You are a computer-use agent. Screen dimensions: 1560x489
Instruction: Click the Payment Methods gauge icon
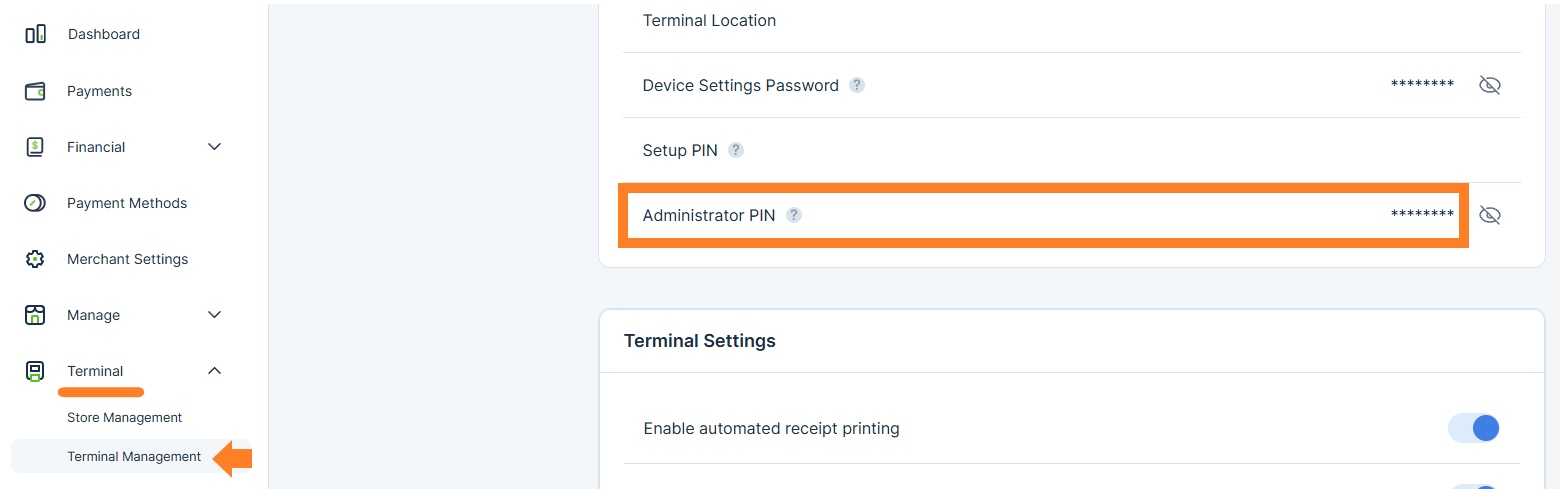[35, 203]
